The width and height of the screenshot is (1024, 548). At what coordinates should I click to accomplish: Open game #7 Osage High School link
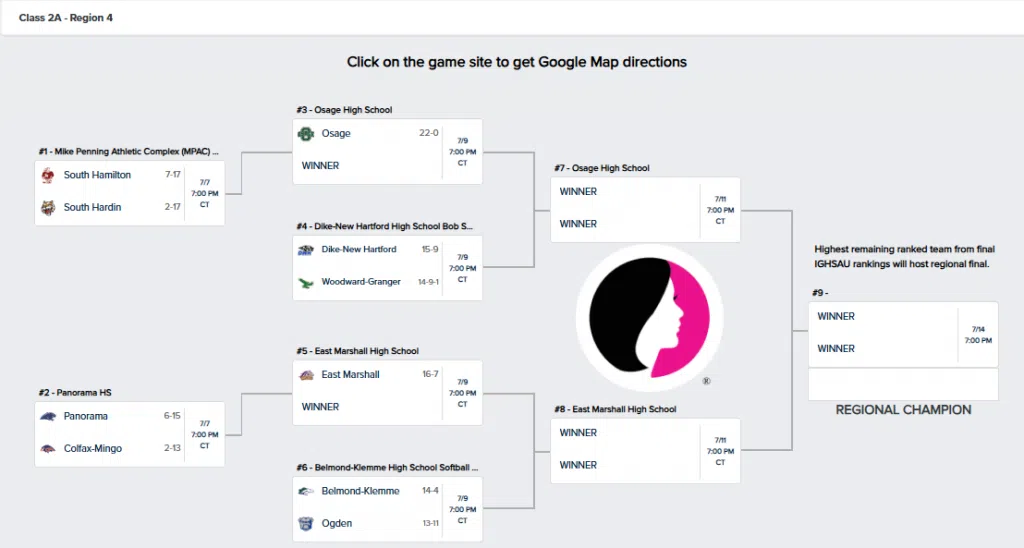(600, 168)
